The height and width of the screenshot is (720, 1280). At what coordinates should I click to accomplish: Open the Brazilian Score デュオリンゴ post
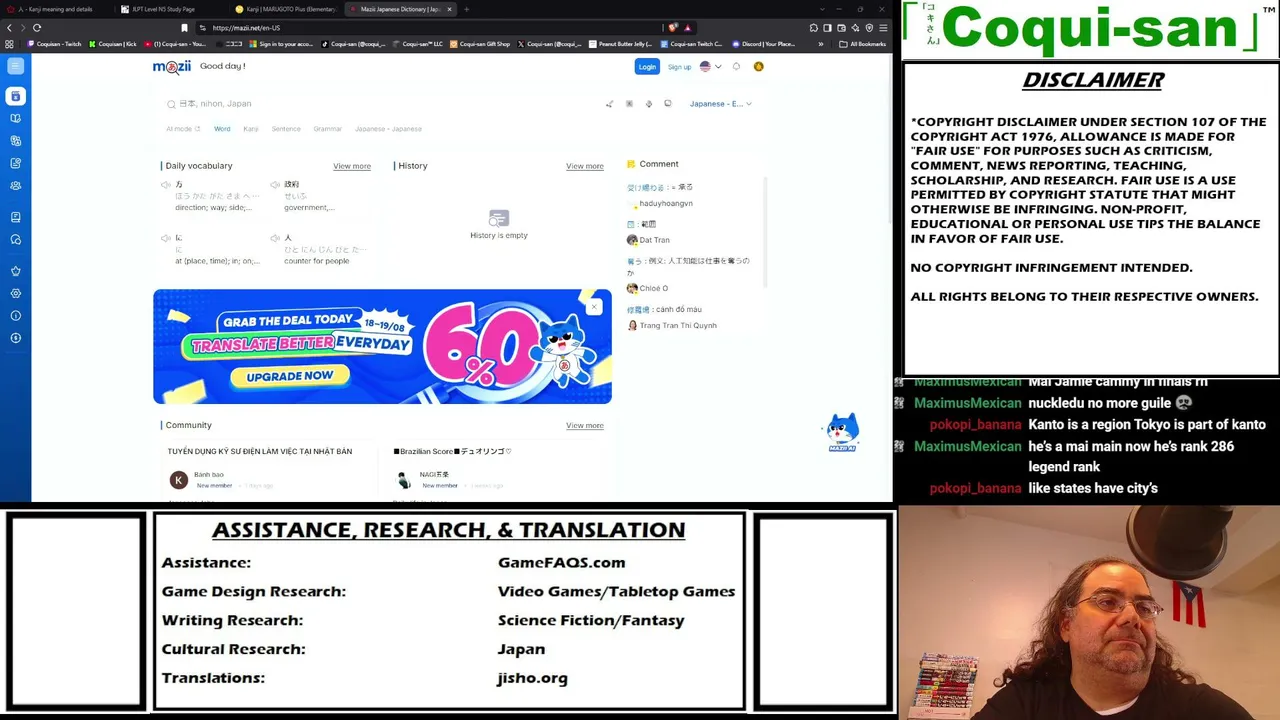pyautogui.click(x=453, y=452)
